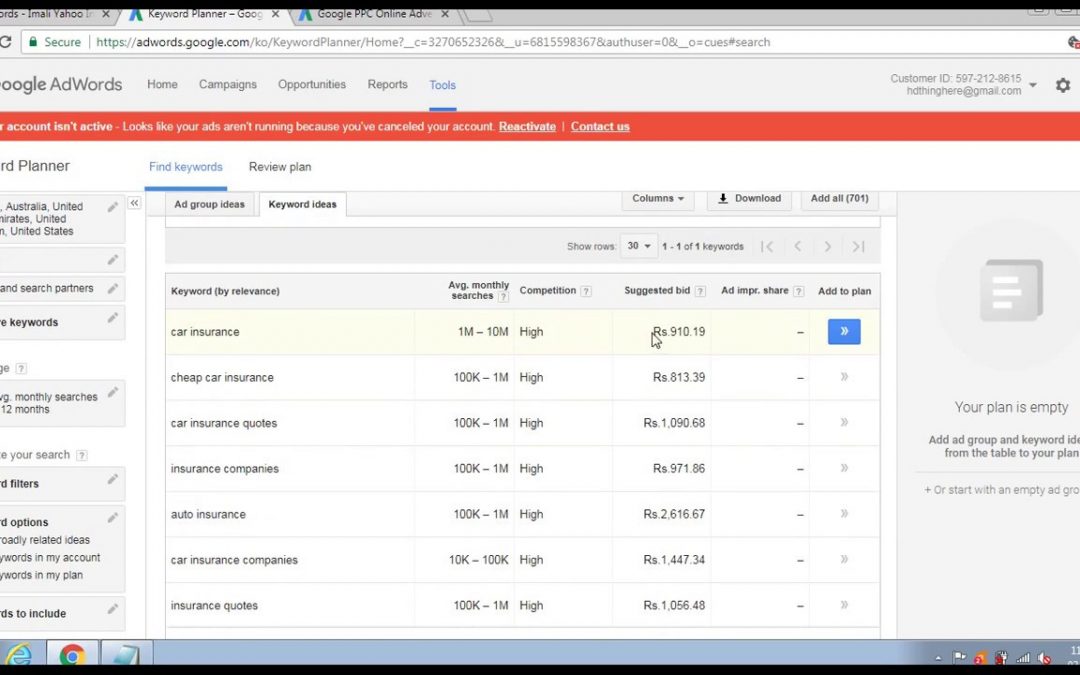Click the Reactivate link in red banner
The image size is (1080, 675).
point(527,127)
